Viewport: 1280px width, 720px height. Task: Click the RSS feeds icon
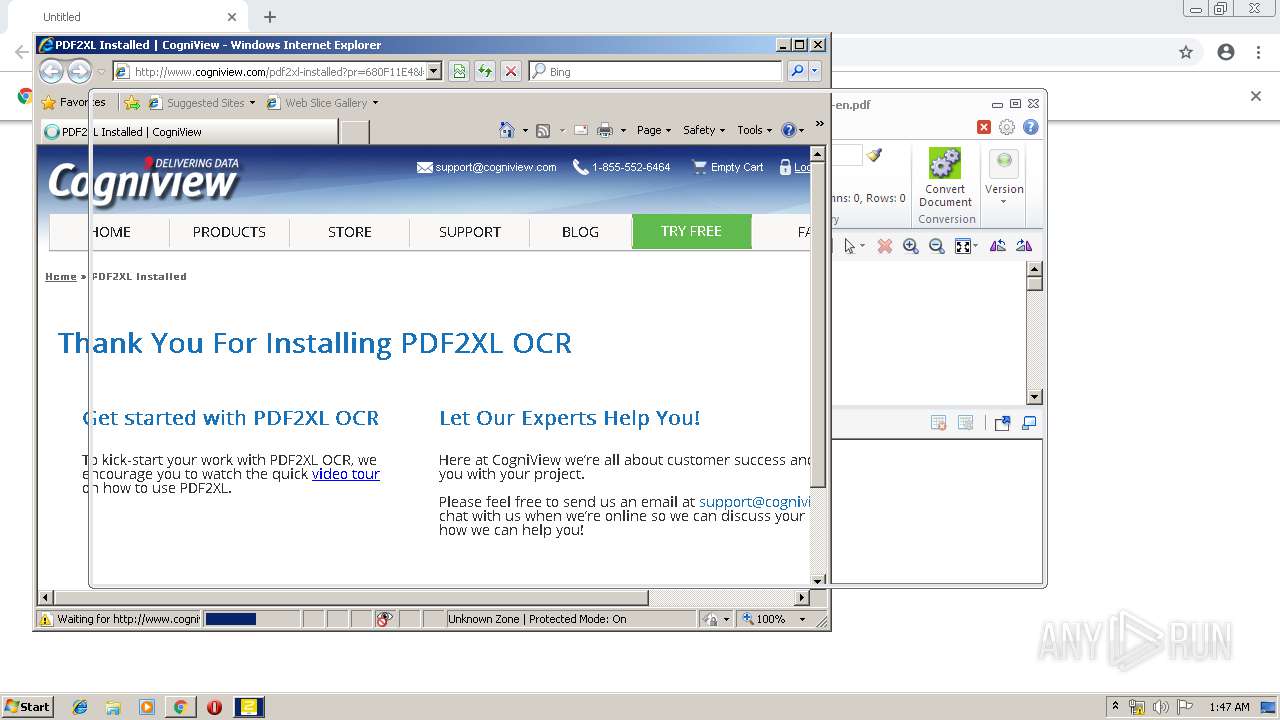[543, 130]
